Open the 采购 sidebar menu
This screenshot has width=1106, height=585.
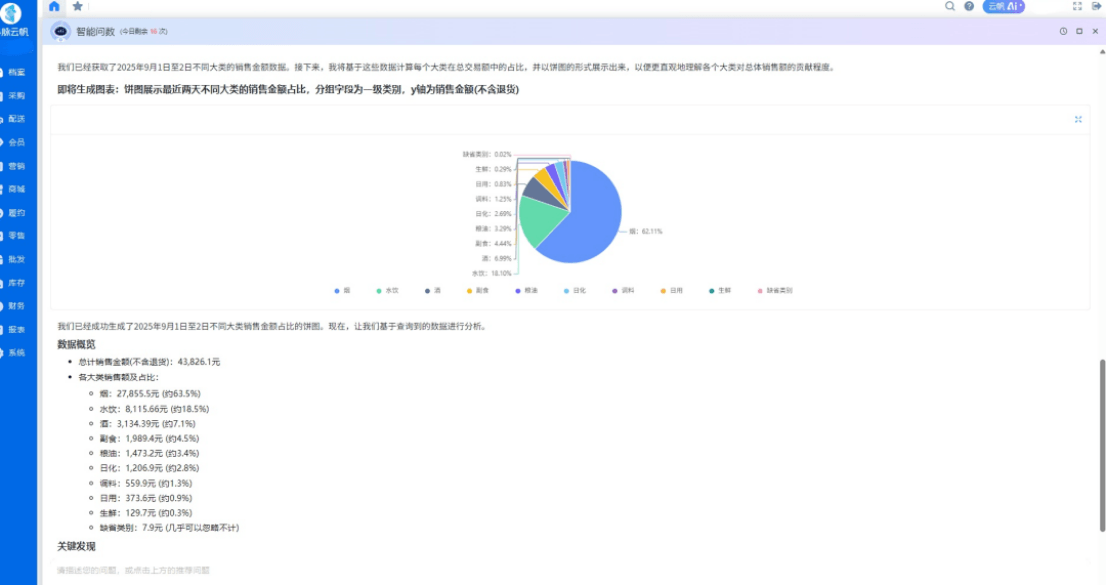[x=16, y=96]
